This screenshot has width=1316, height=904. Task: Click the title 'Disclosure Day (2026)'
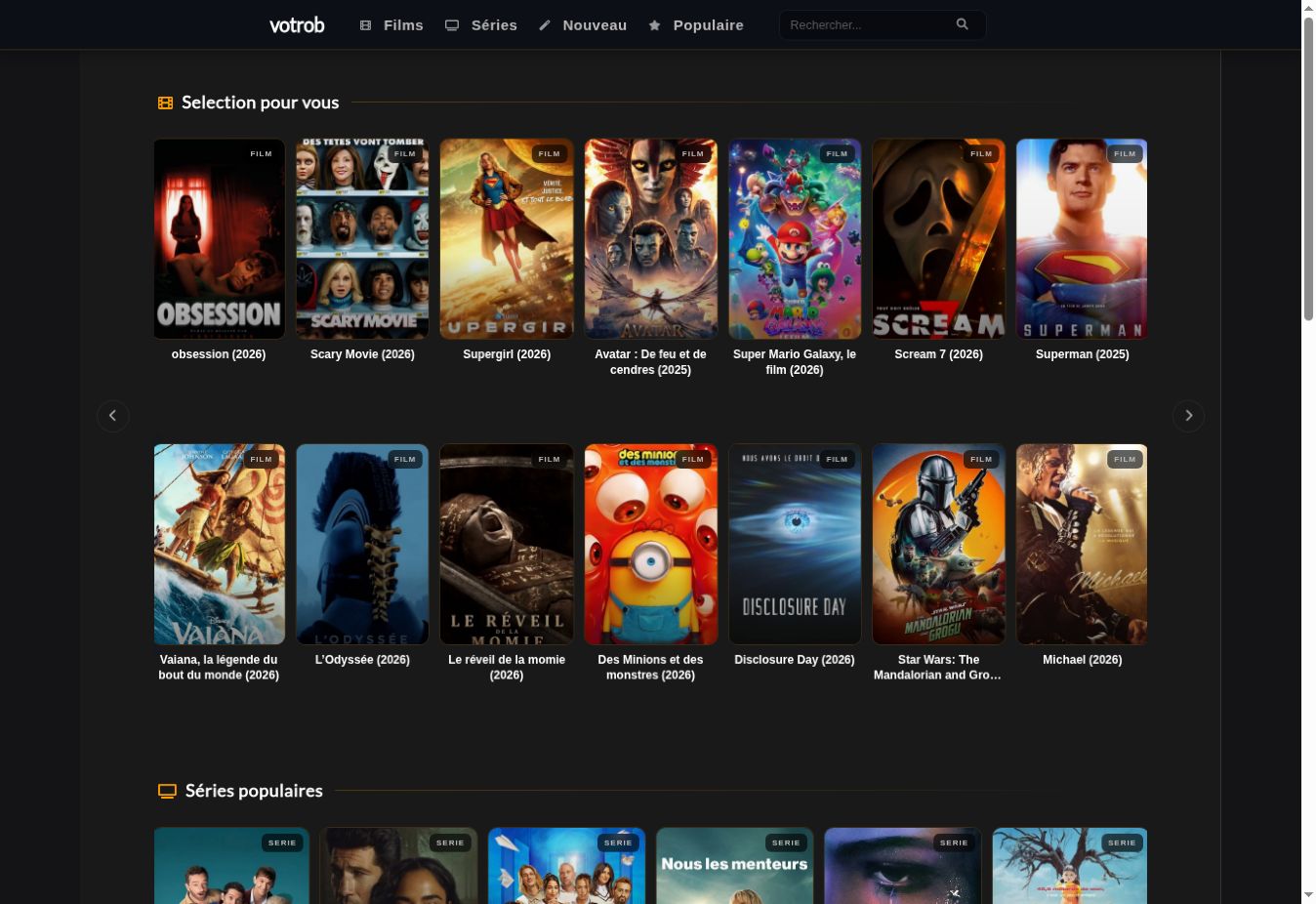tap(795, 660)
